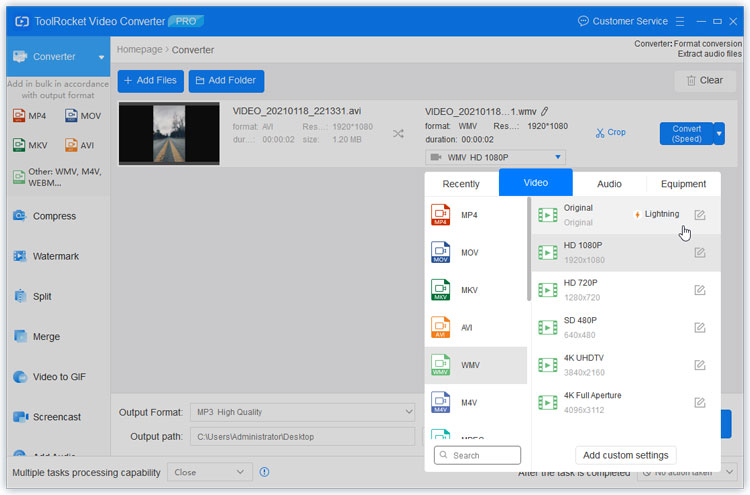Open the WMV HD 1080P format dropdown
The width and height of the screenshot is (750, 495).
pos(496,157)
